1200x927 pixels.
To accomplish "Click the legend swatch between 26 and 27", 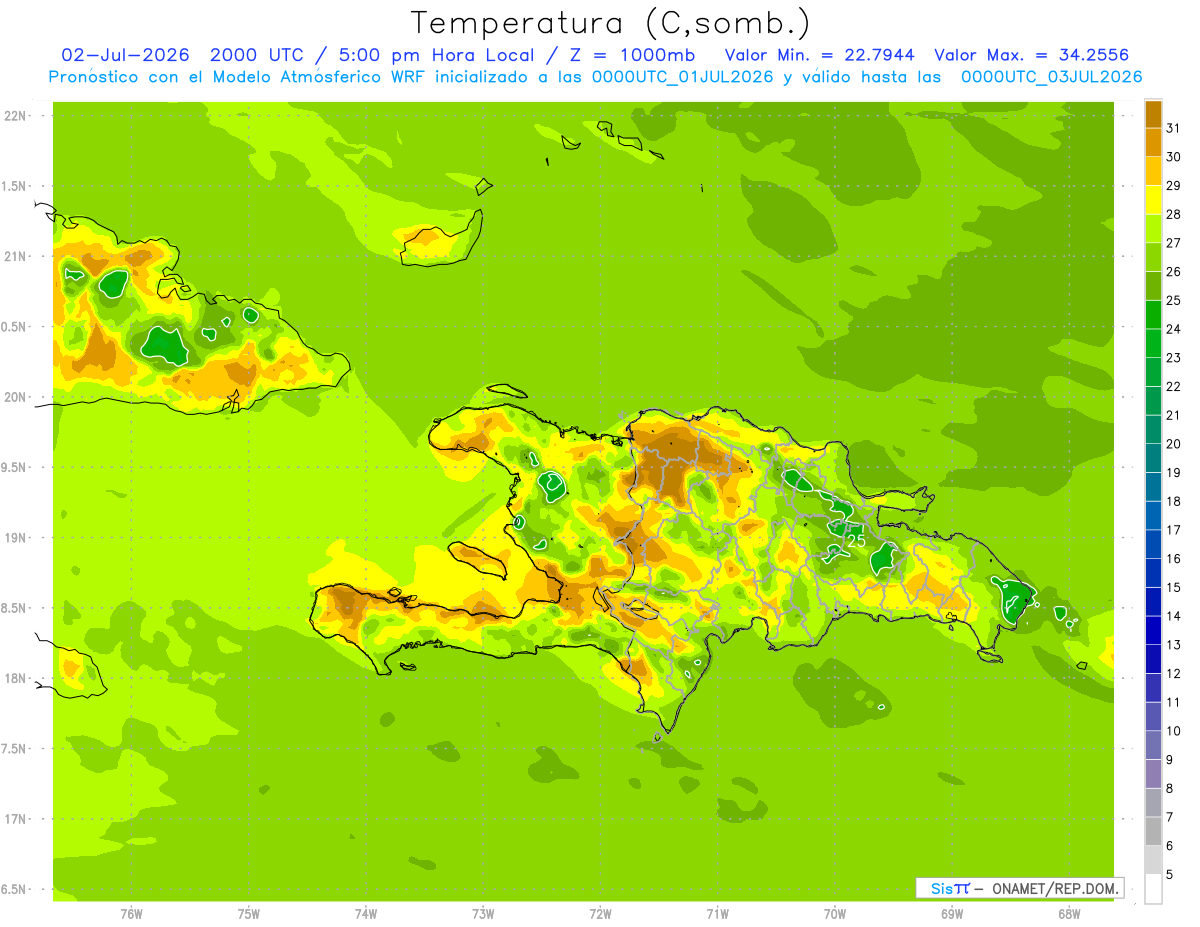I will [1153, 258].
